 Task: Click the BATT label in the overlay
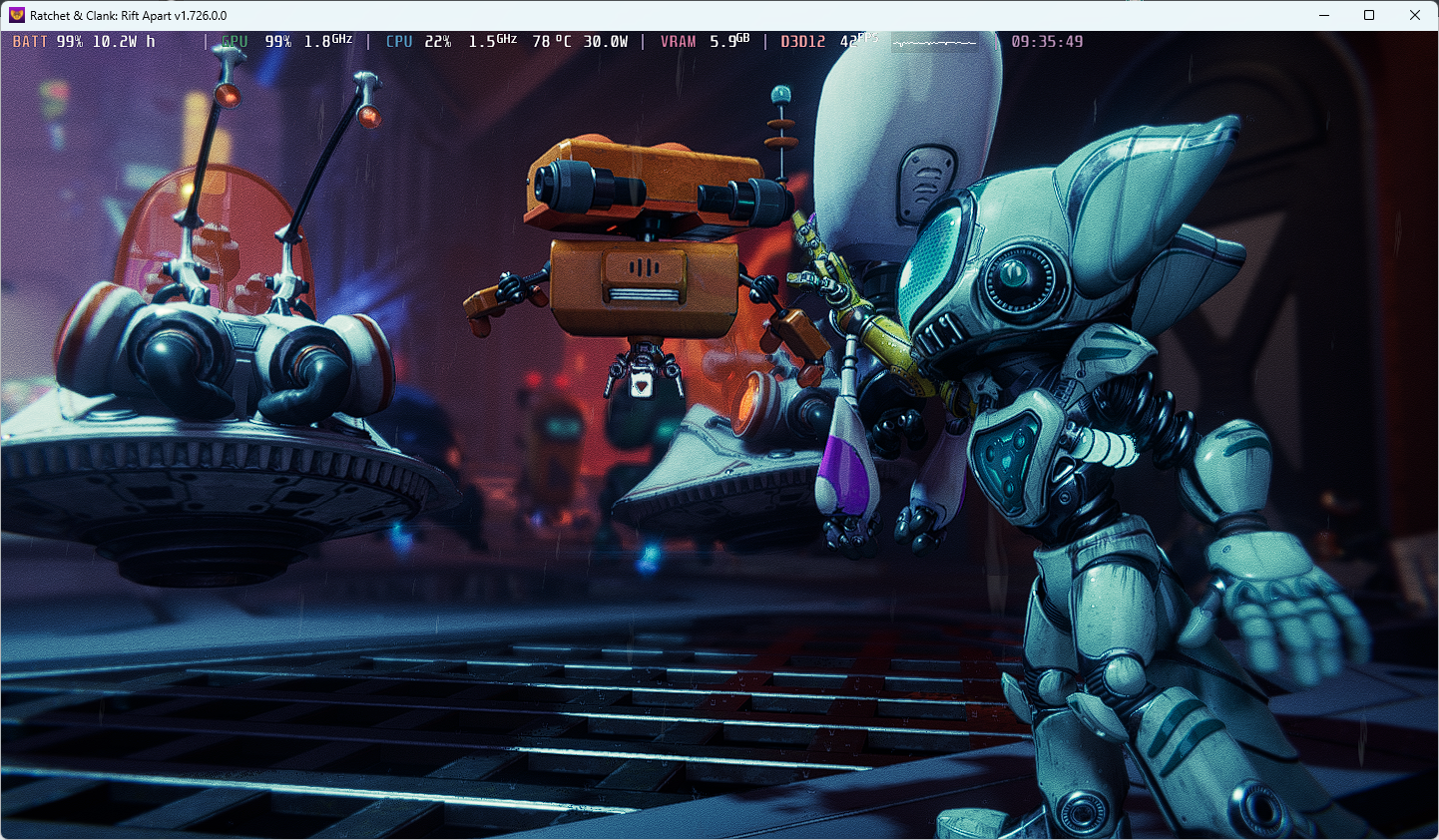click(x=30, y=42)
